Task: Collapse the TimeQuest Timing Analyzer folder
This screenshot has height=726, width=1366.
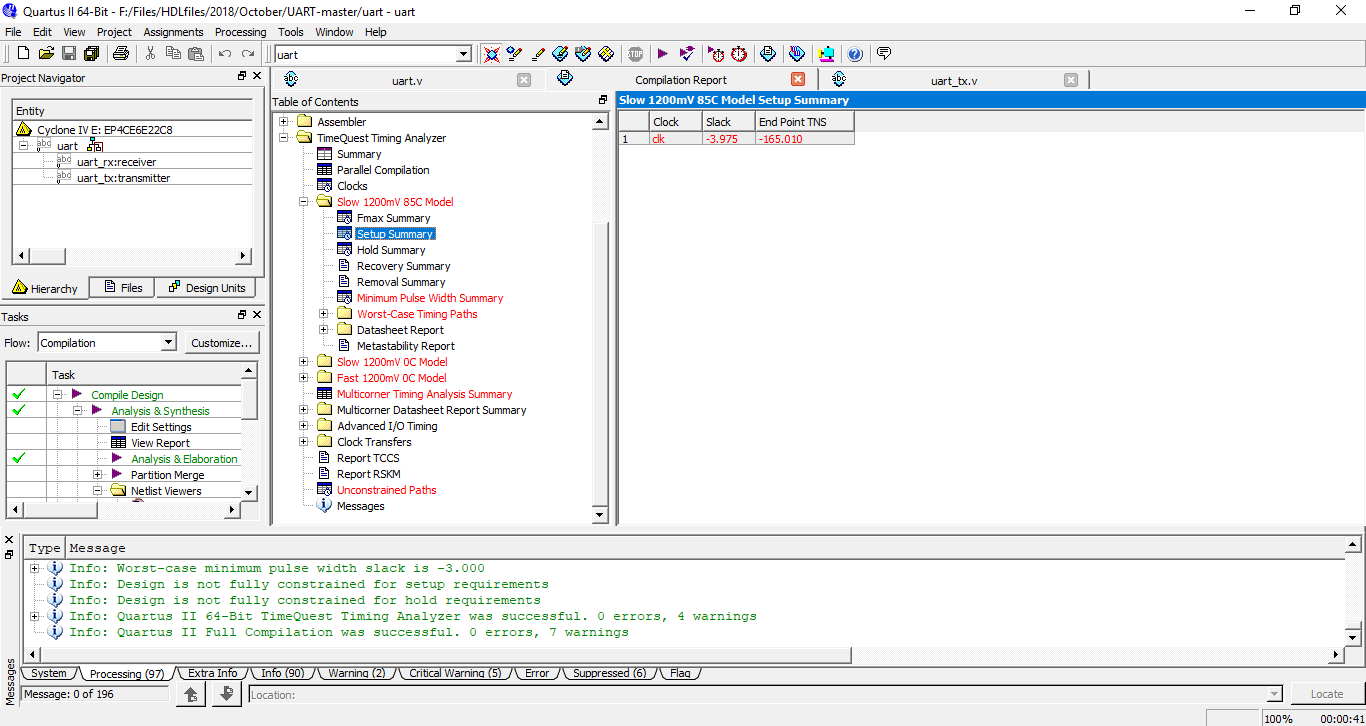Action: tap(284, 138)
